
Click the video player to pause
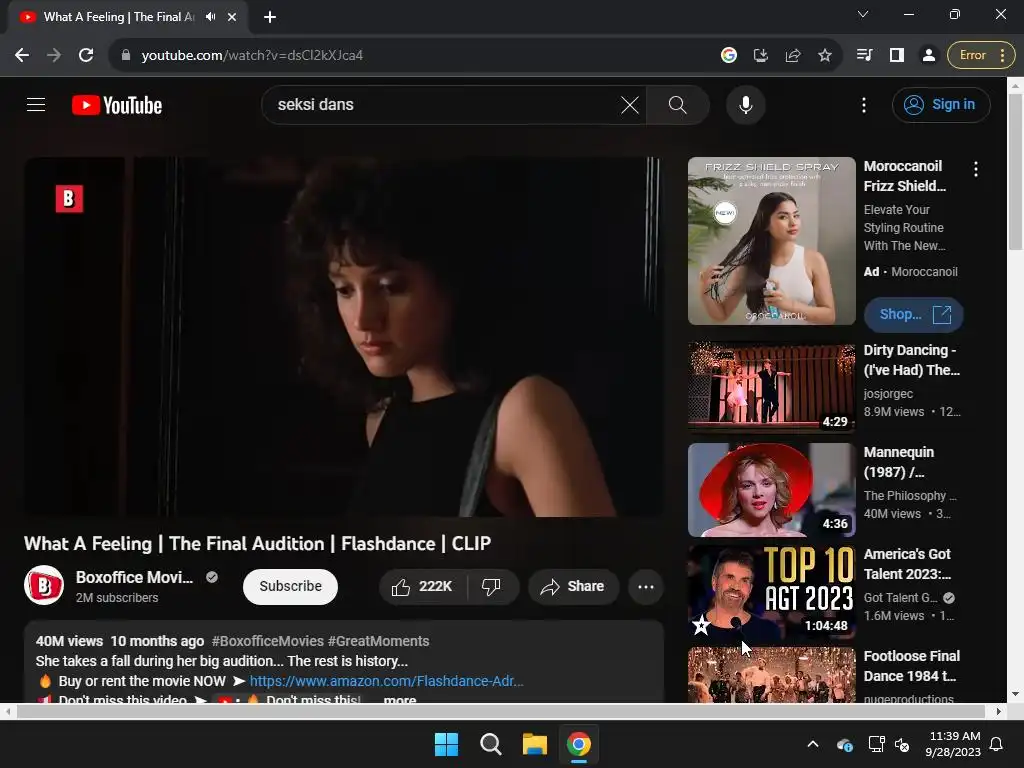[344, 337]
